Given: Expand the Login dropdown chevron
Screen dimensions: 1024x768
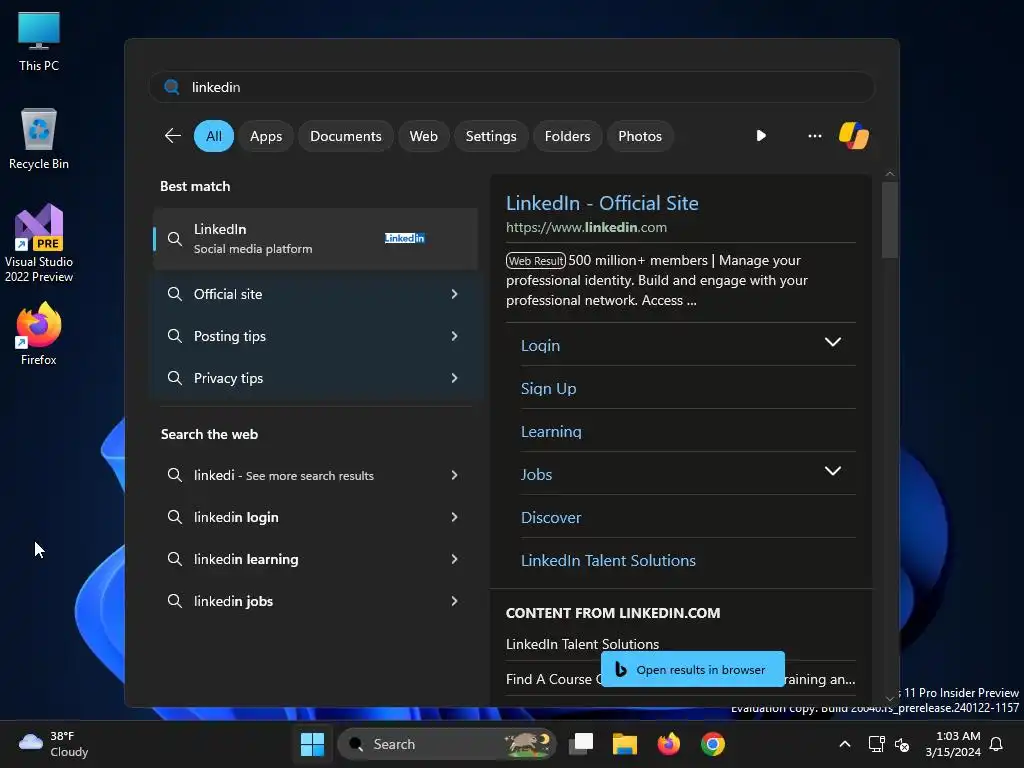Looking at the screenshot, I should [833, 342].
